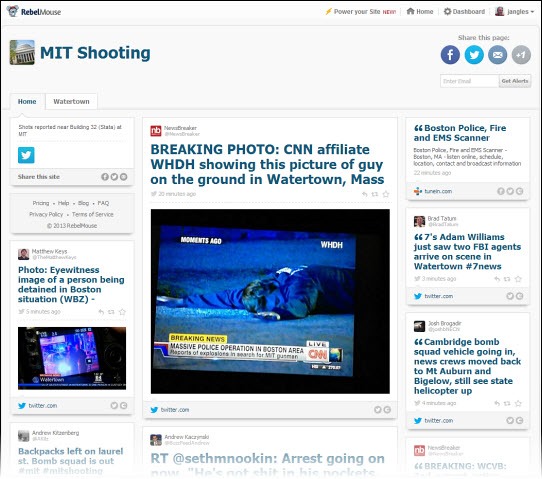Reply to the BREAKING PHOTO tweet
The height and width of the screenshot is (479, 542).
[x=365, y=195]
